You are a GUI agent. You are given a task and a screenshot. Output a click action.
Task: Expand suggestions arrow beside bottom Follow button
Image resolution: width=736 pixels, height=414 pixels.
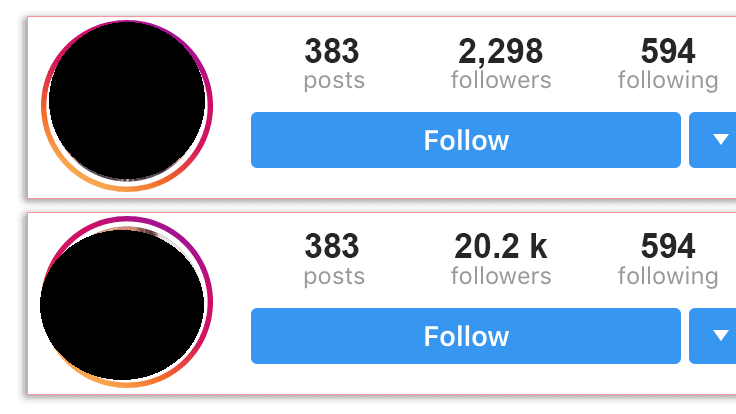713,336
